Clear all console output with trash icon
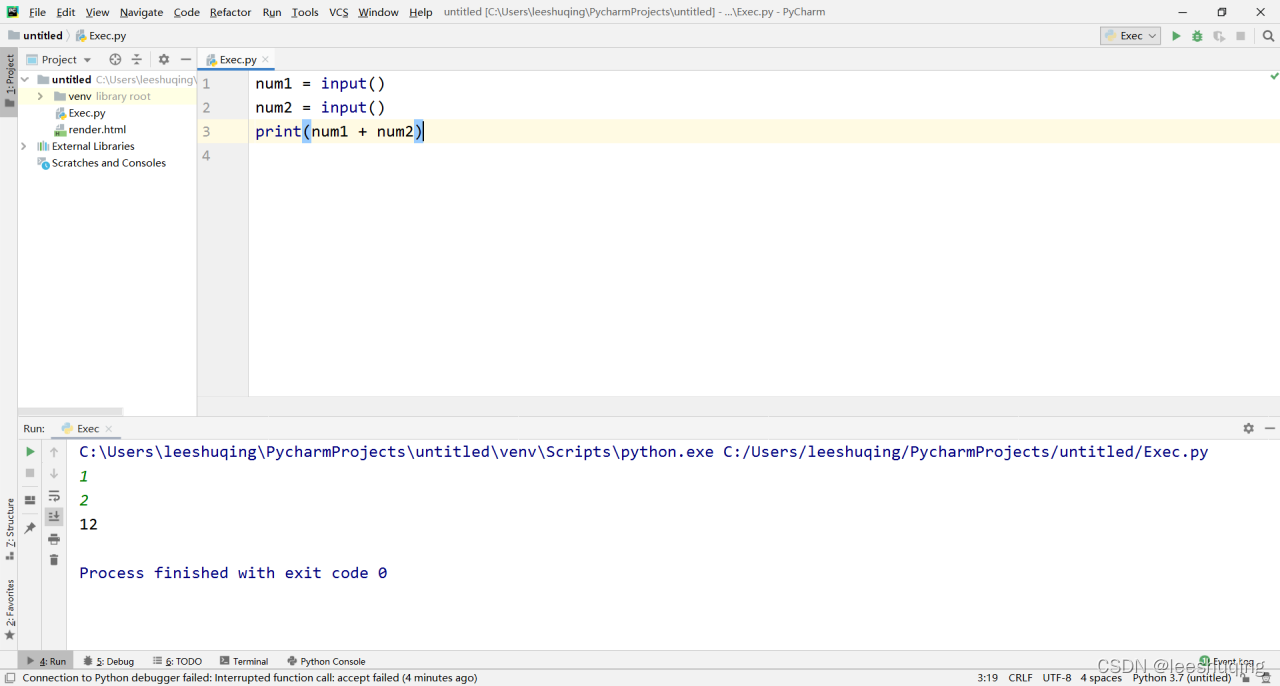This screenshot has height=686, width=1280. coord(54,560)
